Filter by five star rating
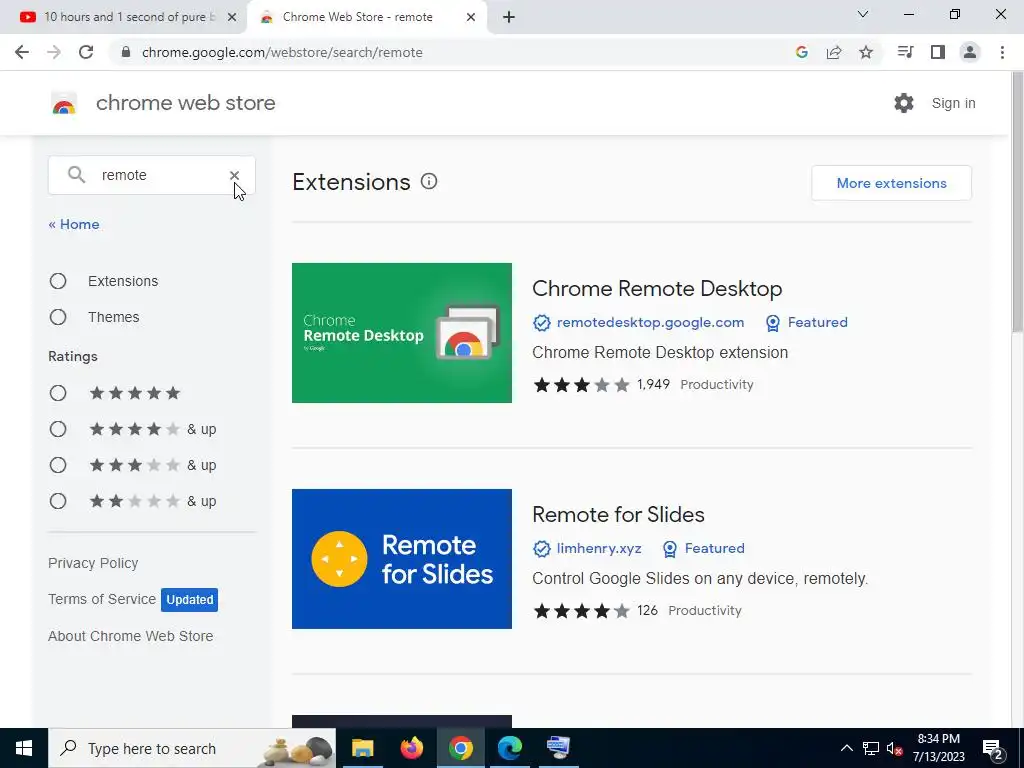The image size is (1024, 768). pyautogui.click(x=58, y=393)
